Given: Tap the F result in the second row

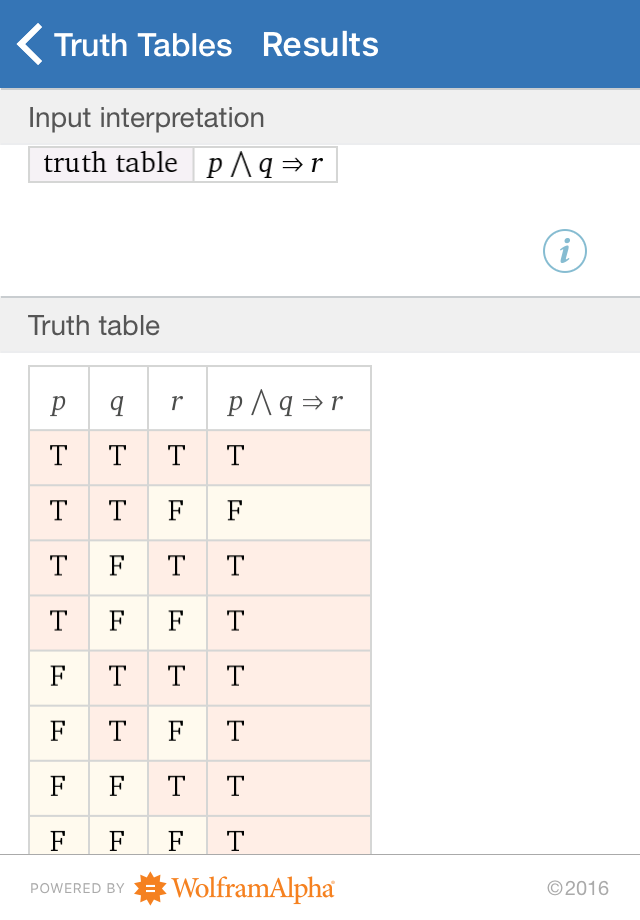Looking at the screenshot, I should coord(232,512).
